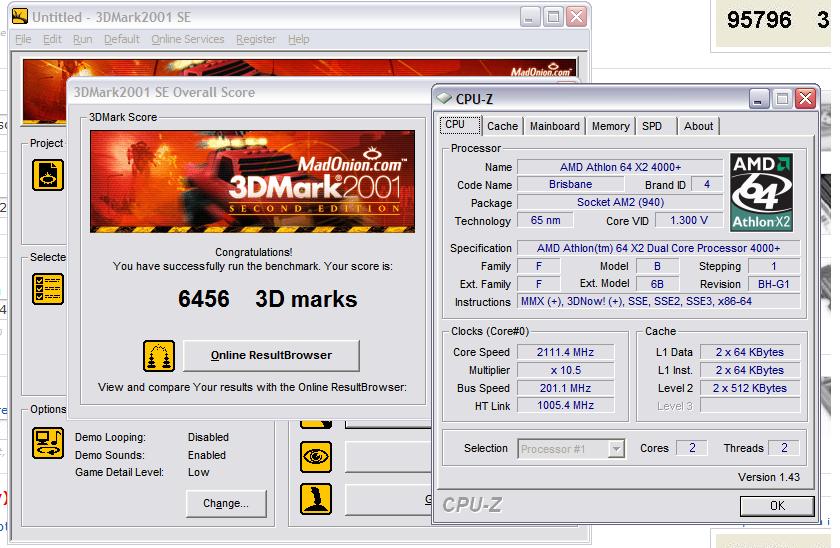Click the Multiplier value x 10.5

pyautogui.click(x=565, y=370)
